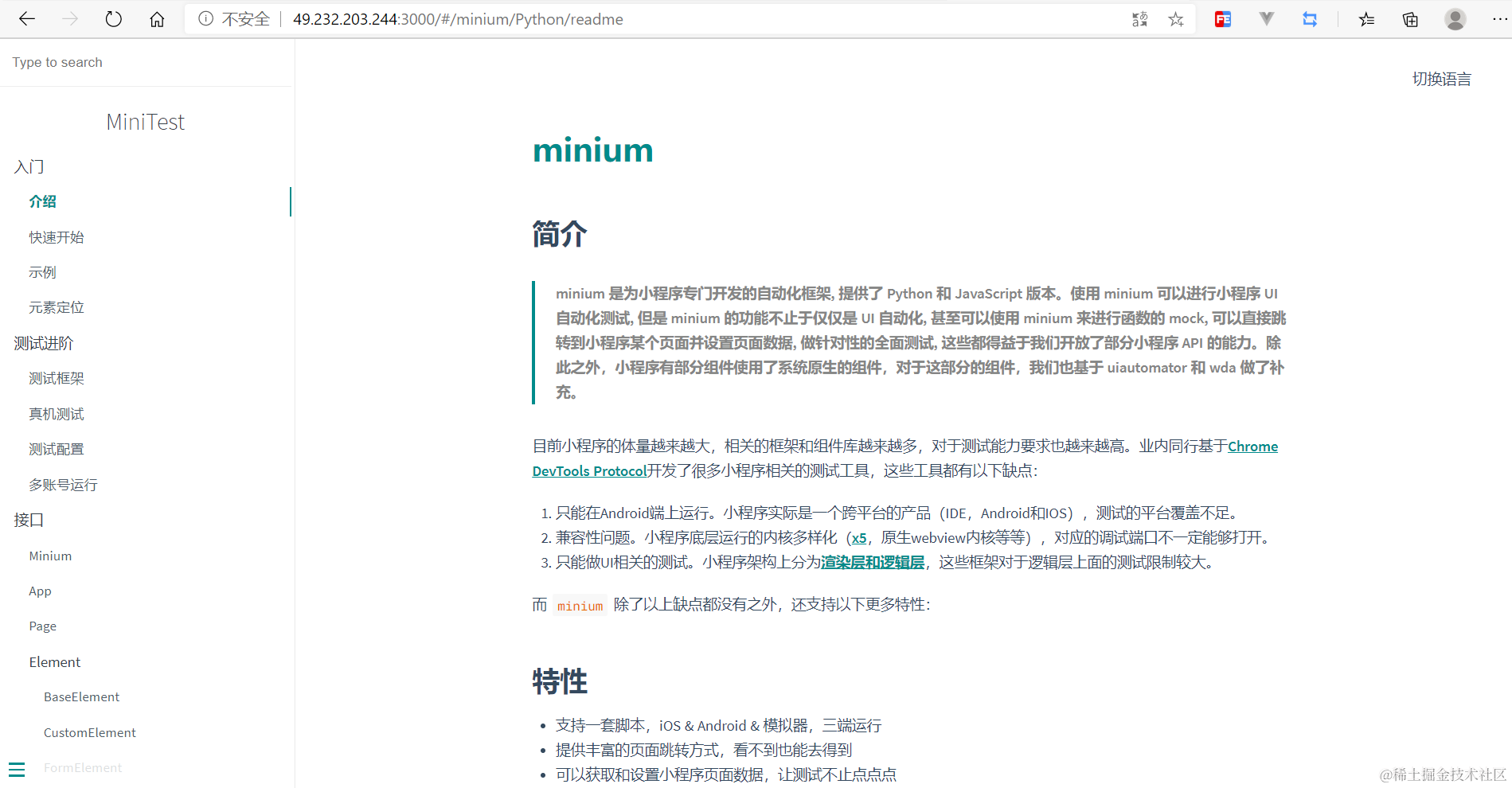Follow the x5 link

point(859,538)
